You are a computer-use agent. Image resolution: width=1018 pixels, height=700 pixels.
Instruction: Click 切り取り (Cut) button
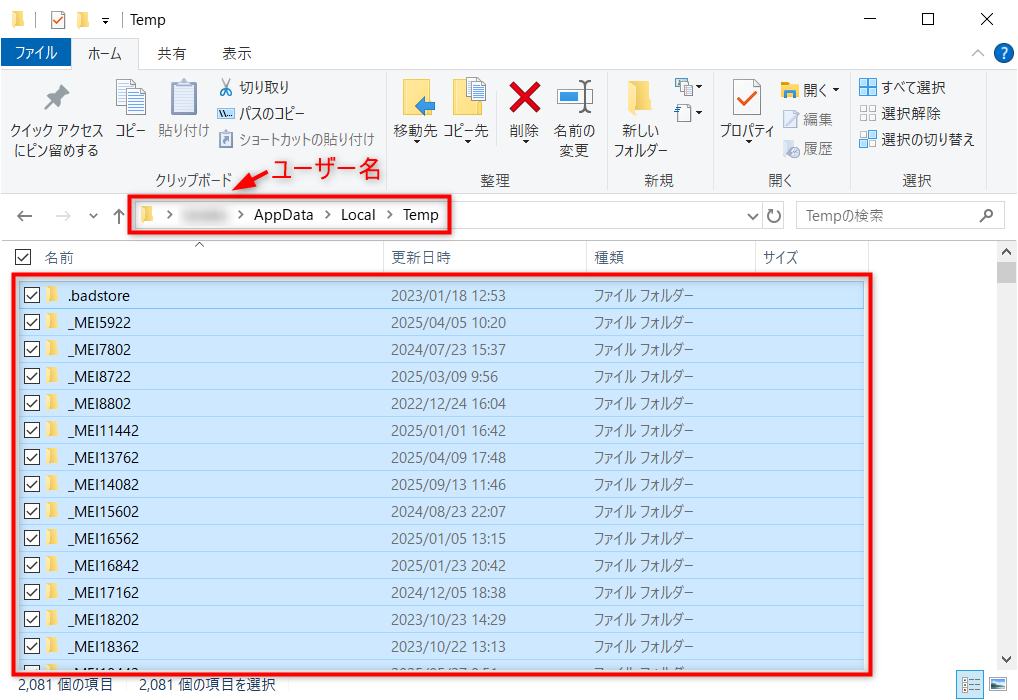tap(254, 88)
